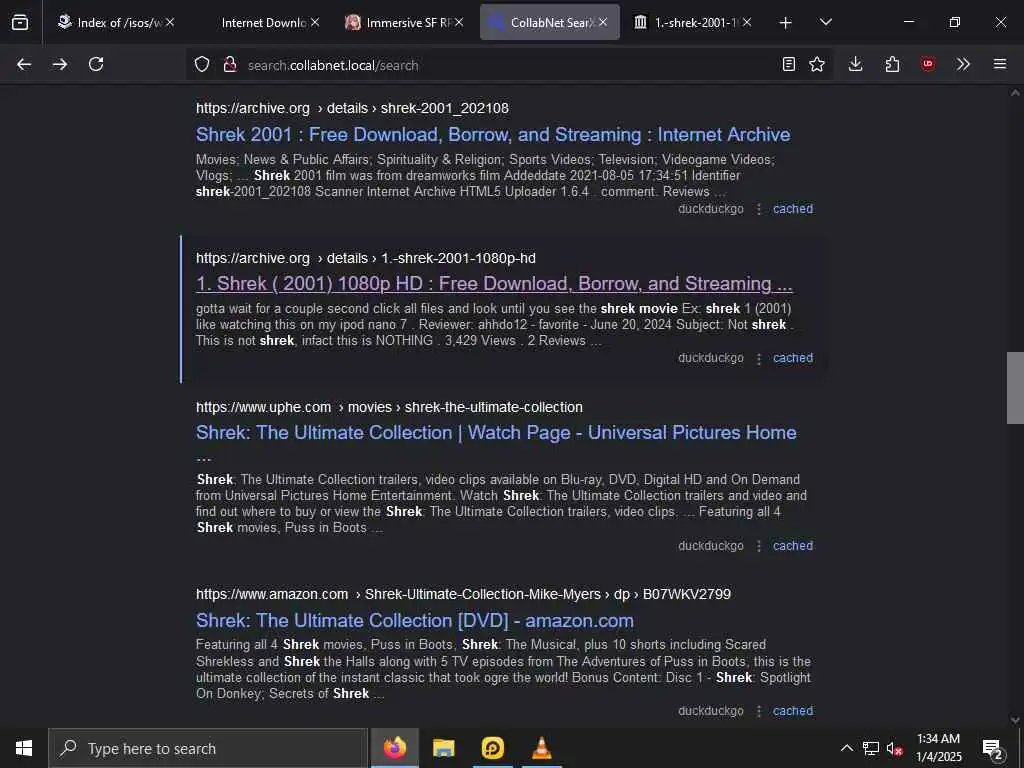The image size is (1024, 768).
Task: Open the muted volume tray icon
Action: (x=894, y=748)
